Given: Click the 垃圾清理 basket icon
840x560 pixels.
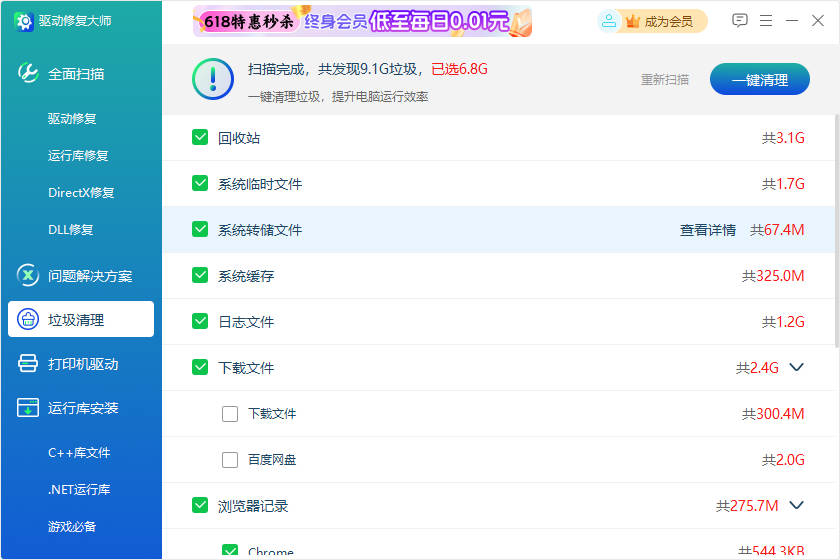Looking at the screenshot, I should click(x=28, y=319).
